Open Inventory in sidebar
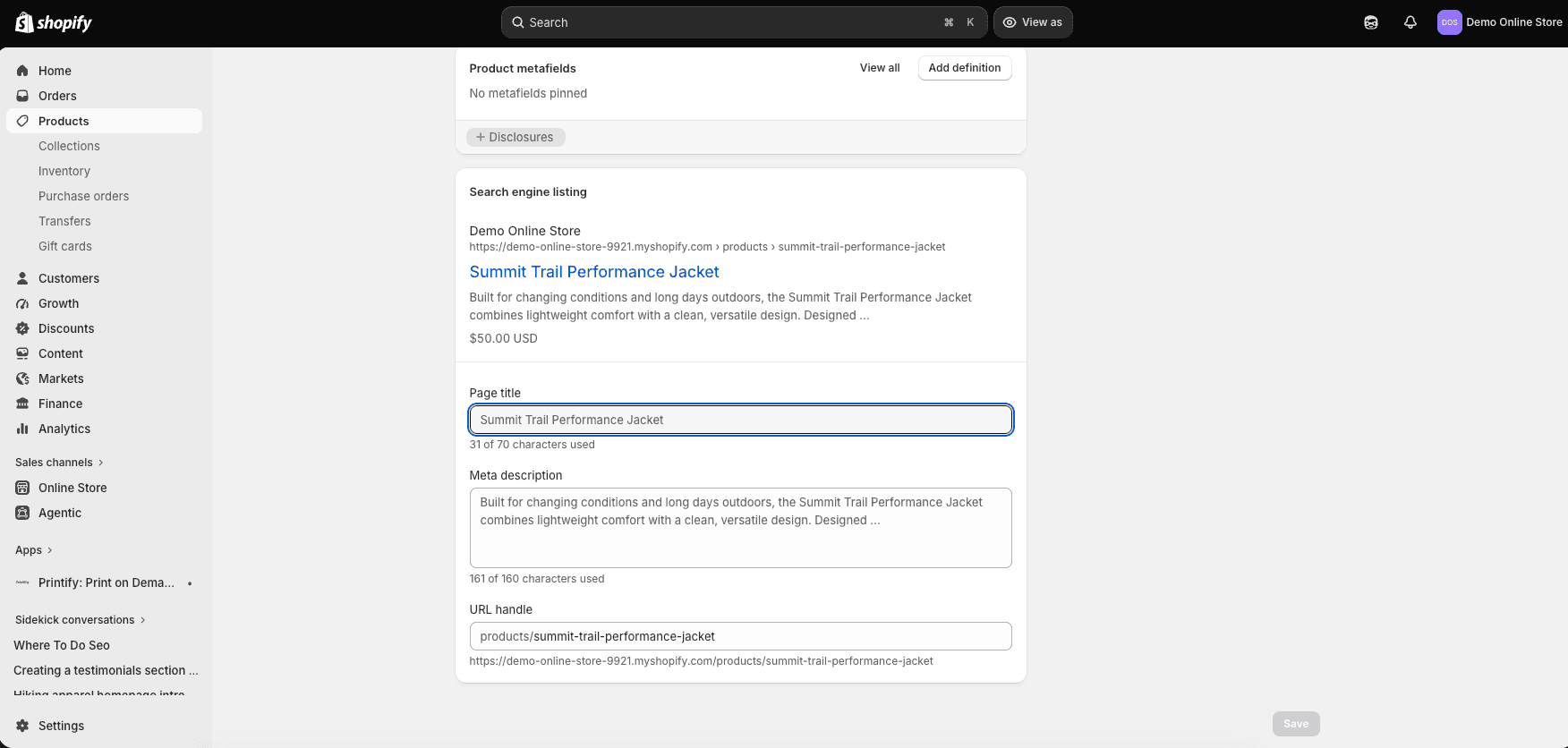 click(64, 171)
